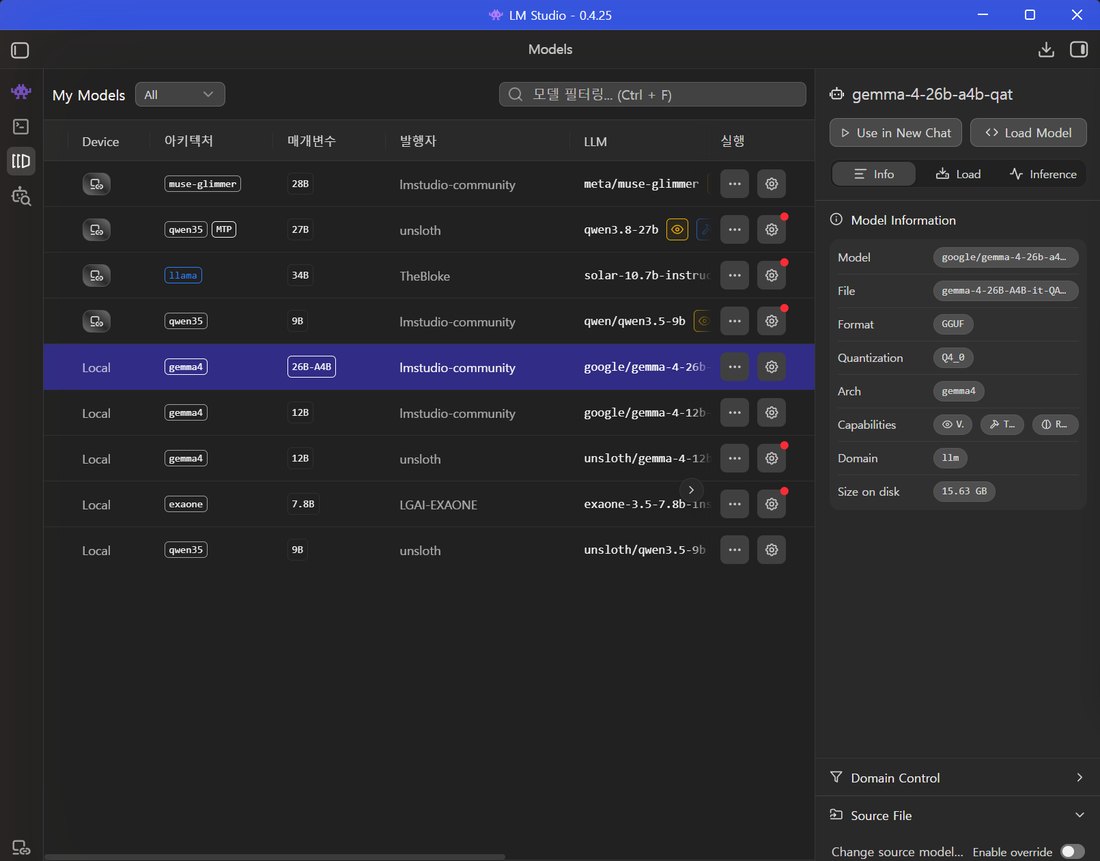Open settings gear for unsloth/gemma-4-12b
This screenshot has height=861, width=1100.
coord(771,458)
